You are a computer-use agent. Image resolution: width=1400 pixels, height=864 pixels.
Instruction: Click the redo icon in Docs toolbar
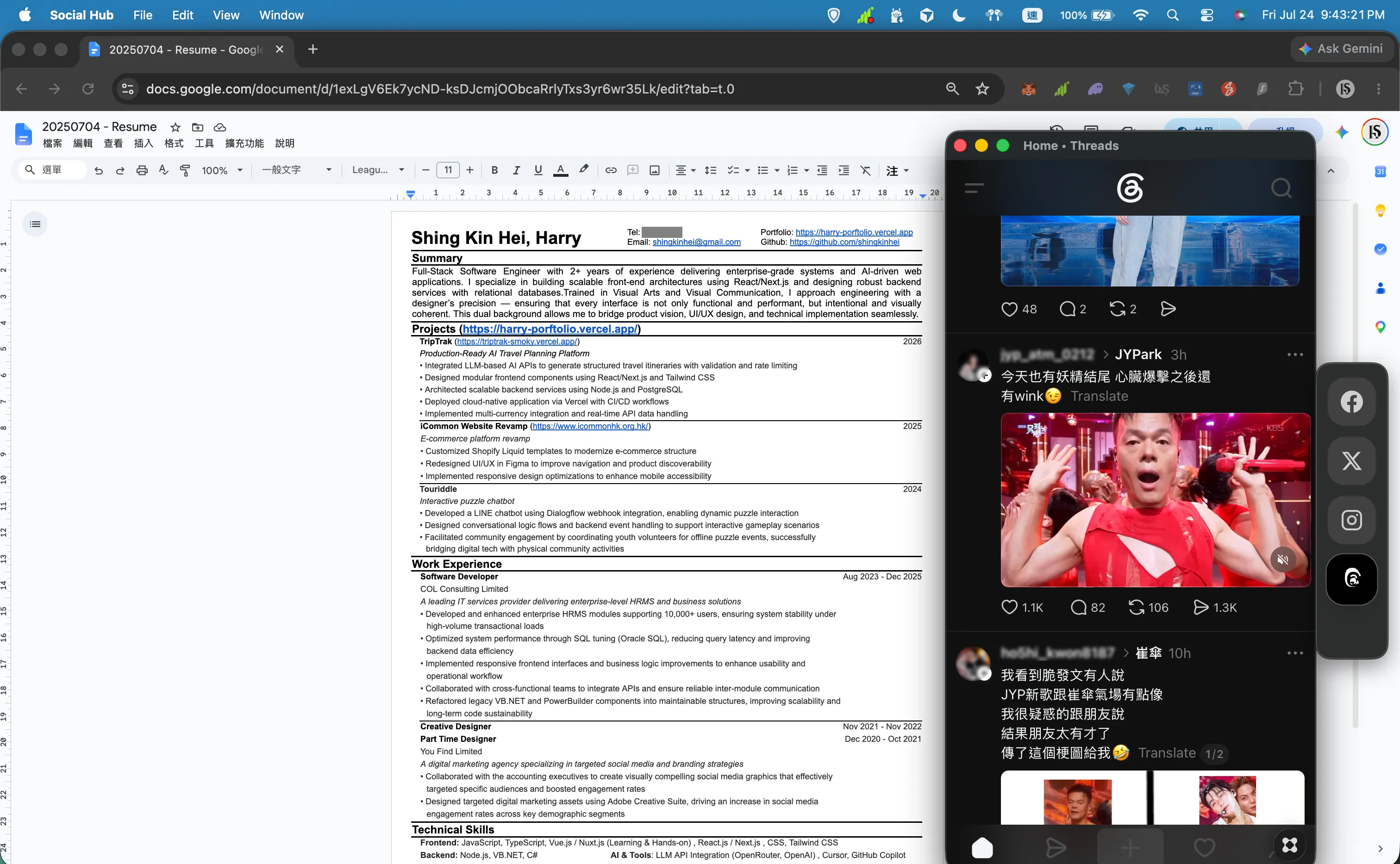pyautogui.click(x=120, y=170)
